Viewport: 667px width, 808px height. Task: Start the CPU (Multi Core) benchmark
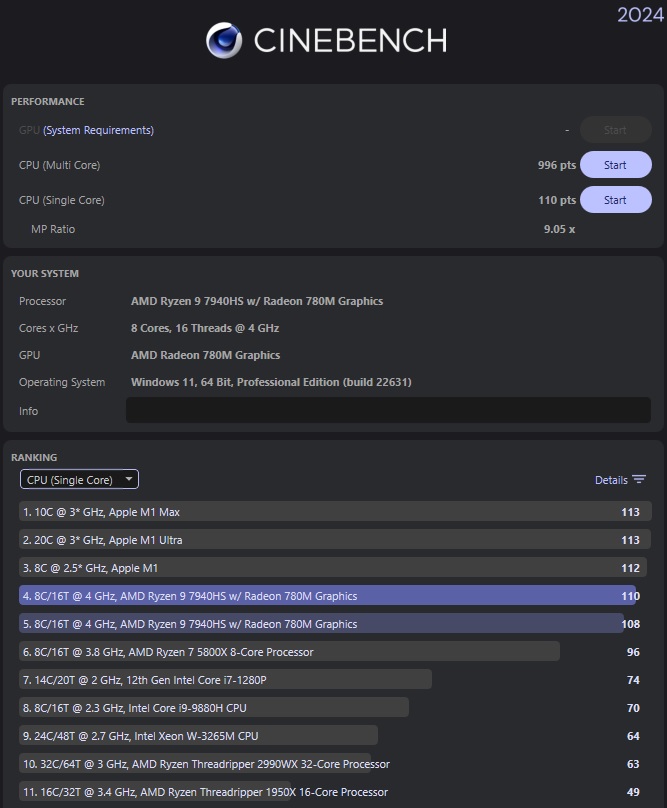615,165
